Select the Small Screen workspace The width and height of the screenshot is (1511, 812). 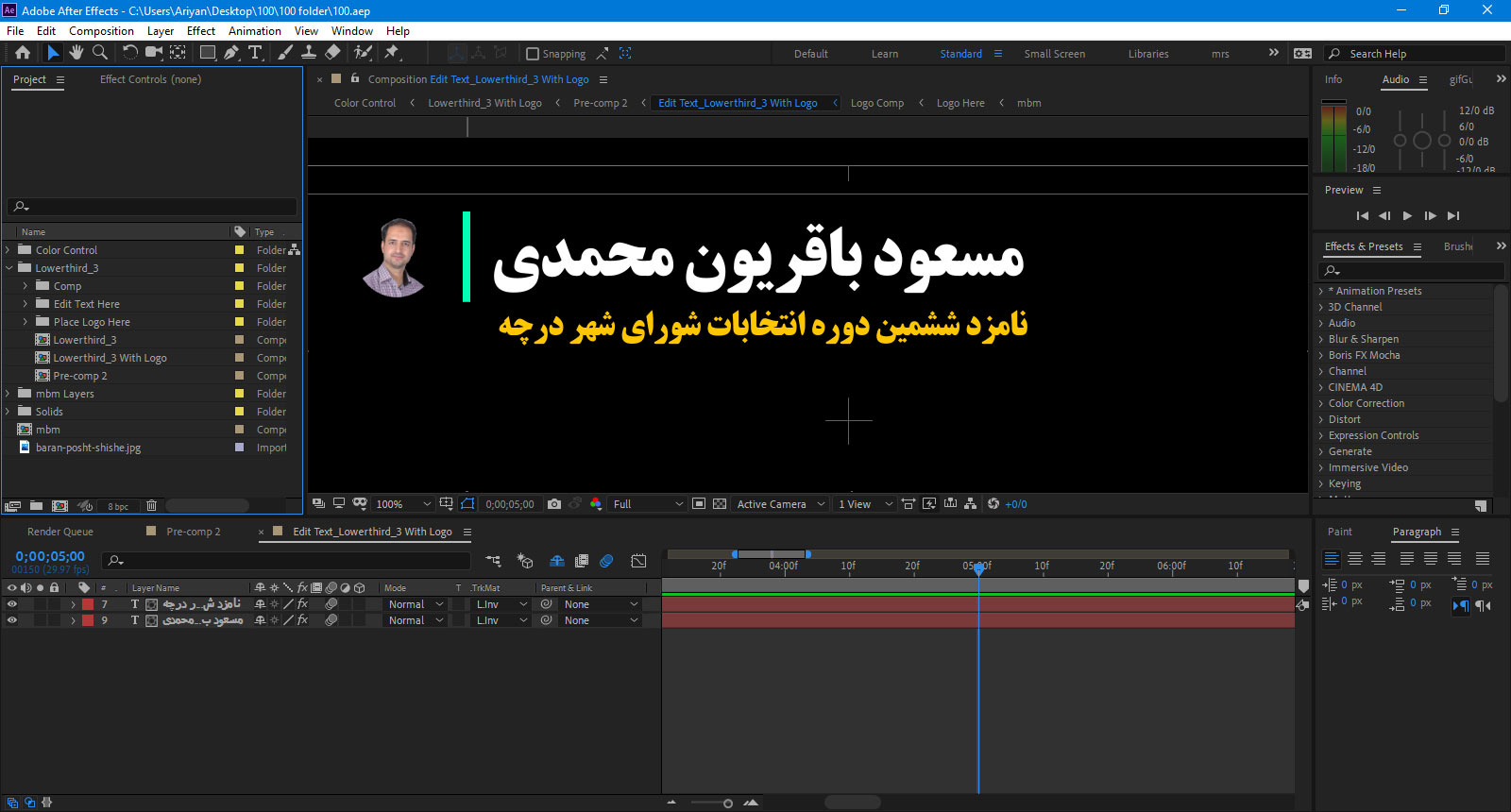click(1054, 54)
